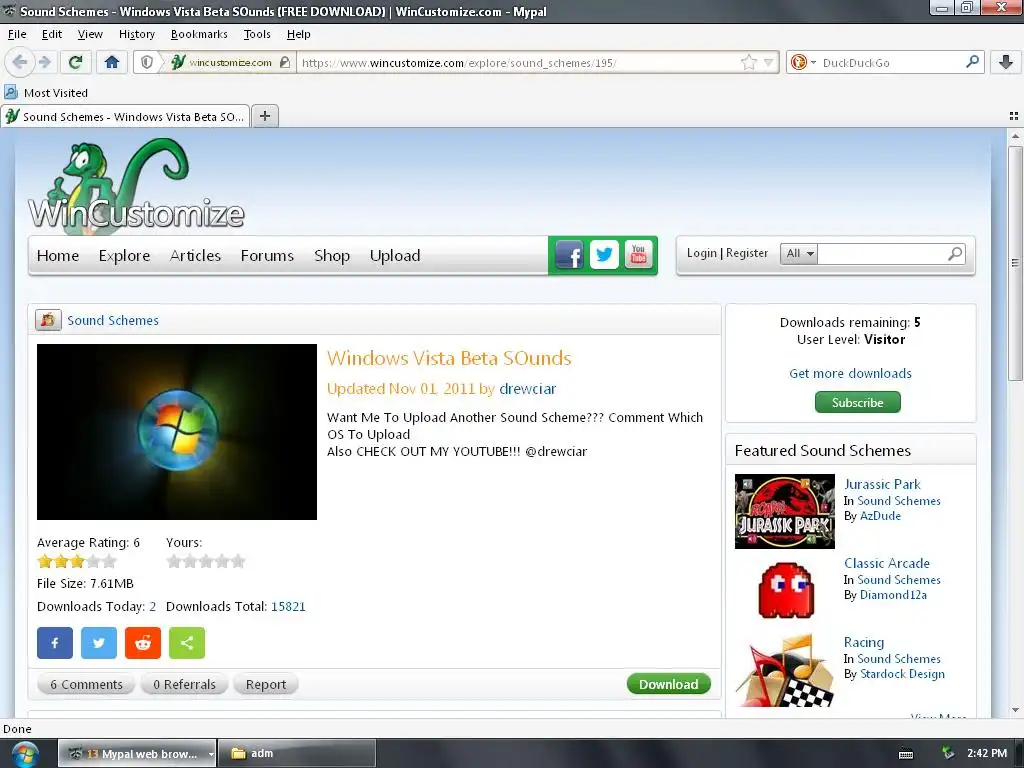
Task: Open the Tools menu
Action: click(257, 34)
